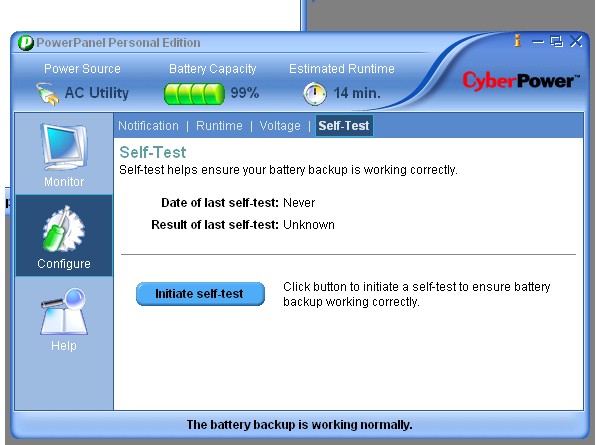Switch to the Runtime tab
The height and width of the screenshot is (445, 600).
click(x=219, y=126)
